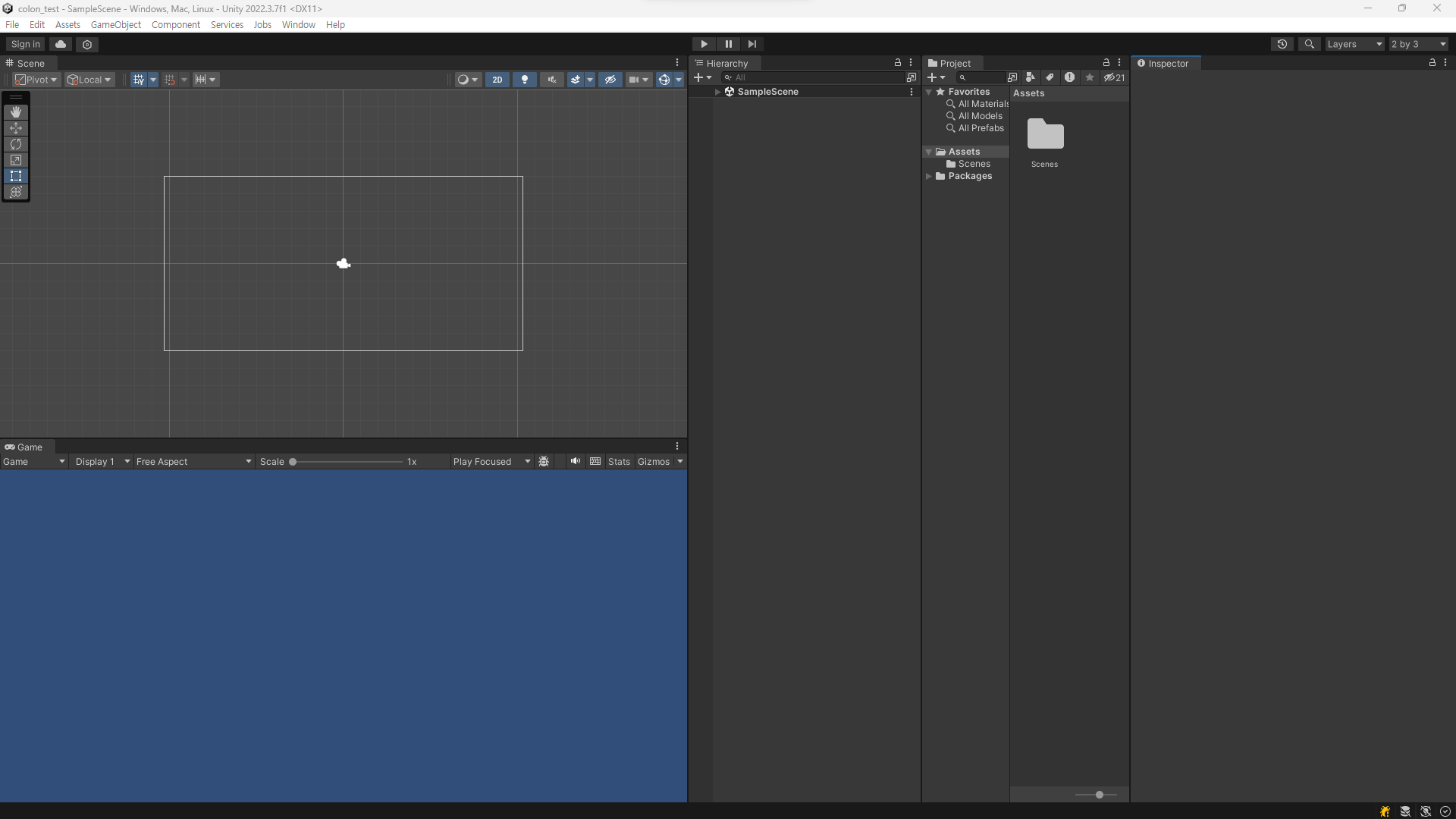The width and height of the screenshot is (1456, 819).
Task: Lock the Inspector panel
Action: [x=1432, y=63]
